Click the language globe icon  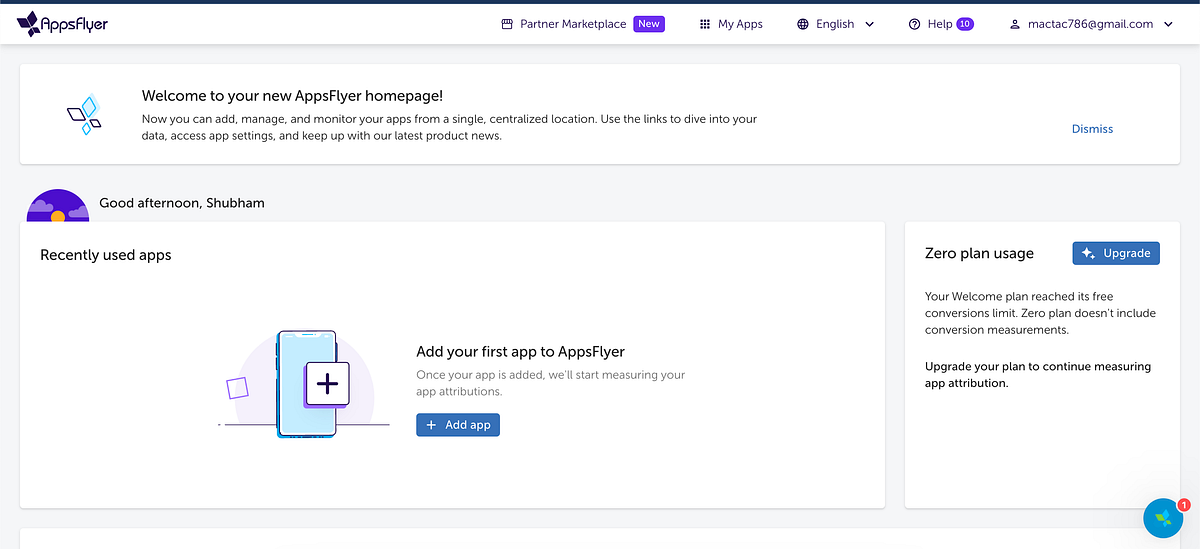tap(803, 24)
